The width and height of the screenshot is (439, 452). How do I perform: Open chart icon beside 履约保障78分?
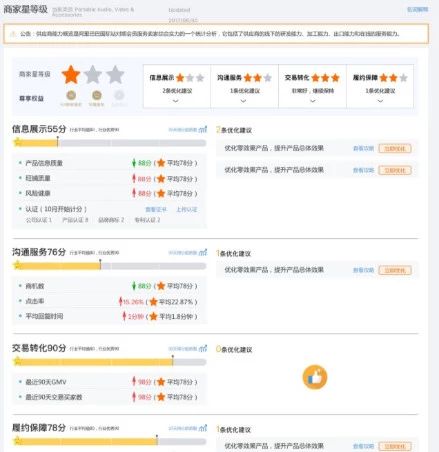click(203, 428)
